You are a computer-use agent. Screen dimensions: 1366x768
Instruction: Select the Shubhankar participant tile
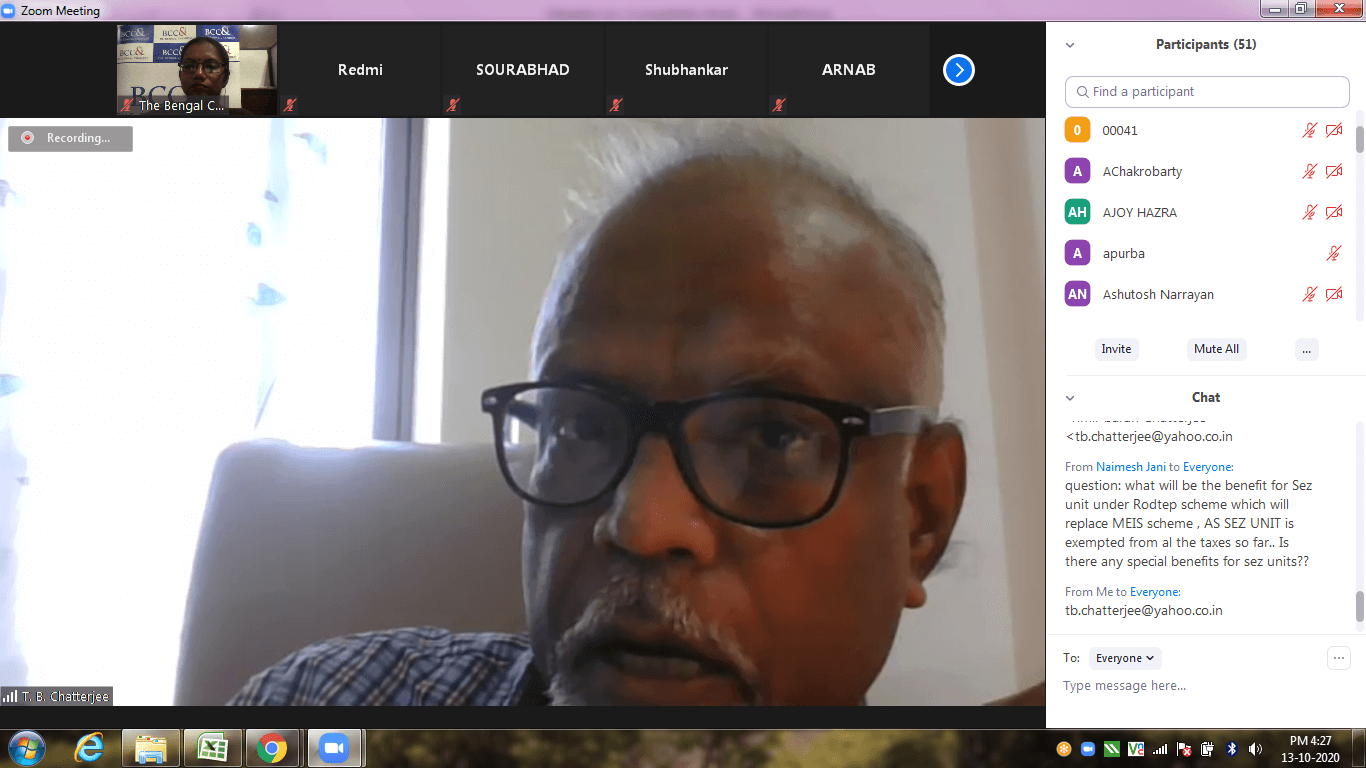(x=686, y=70)
